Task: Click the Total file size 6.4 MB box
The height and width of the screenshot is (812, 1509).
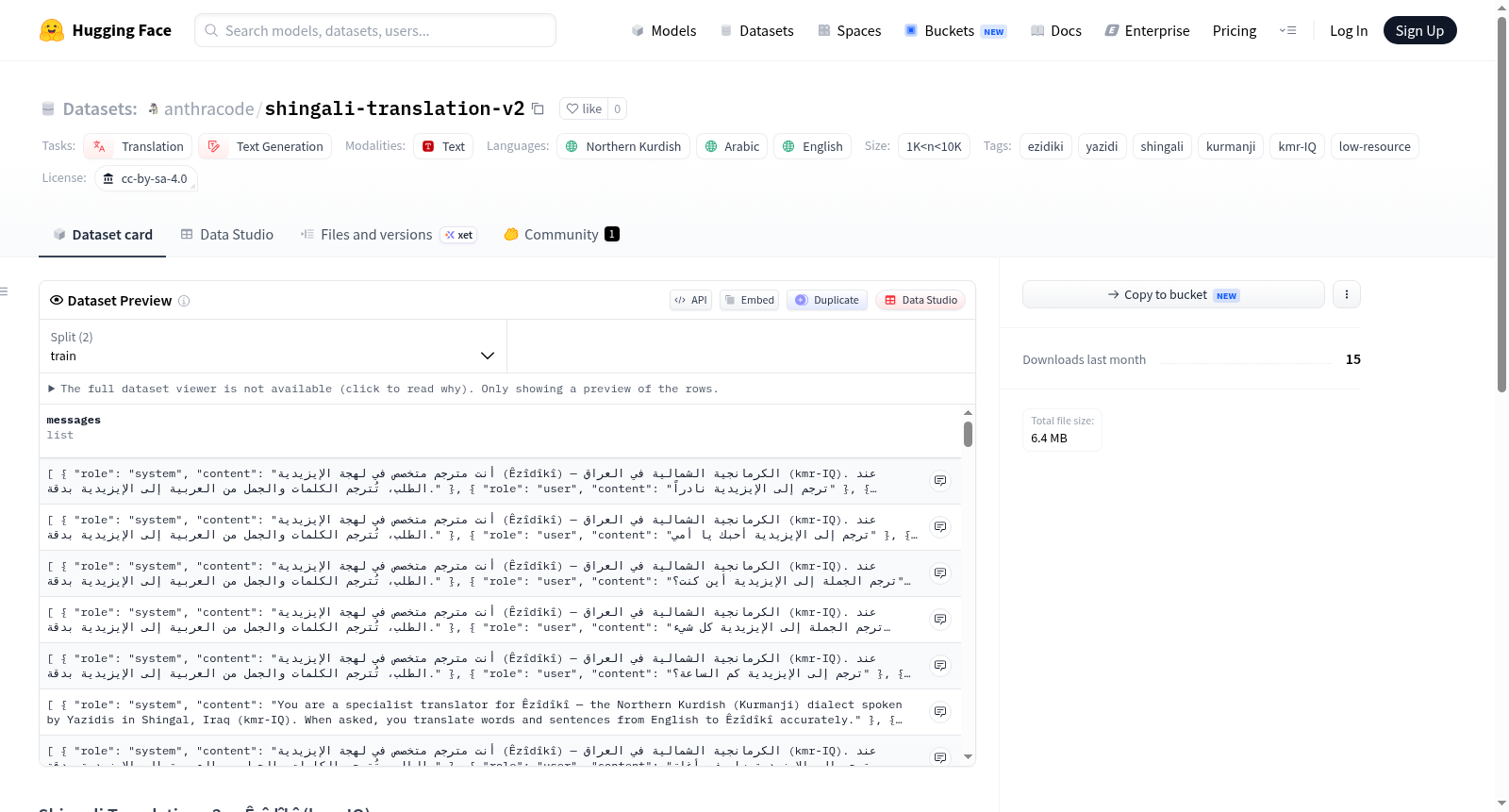Action: click(1062, 430)
